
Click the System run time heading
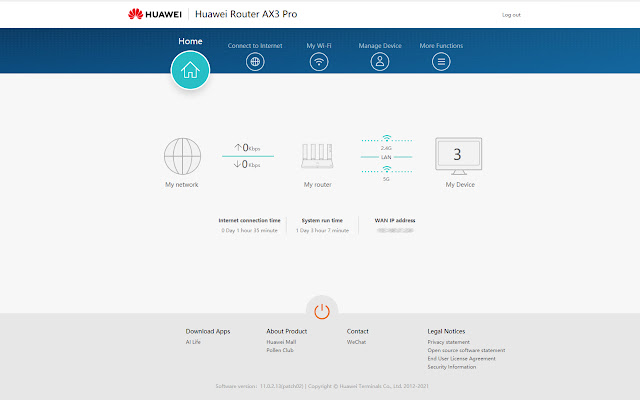[322, 220]
